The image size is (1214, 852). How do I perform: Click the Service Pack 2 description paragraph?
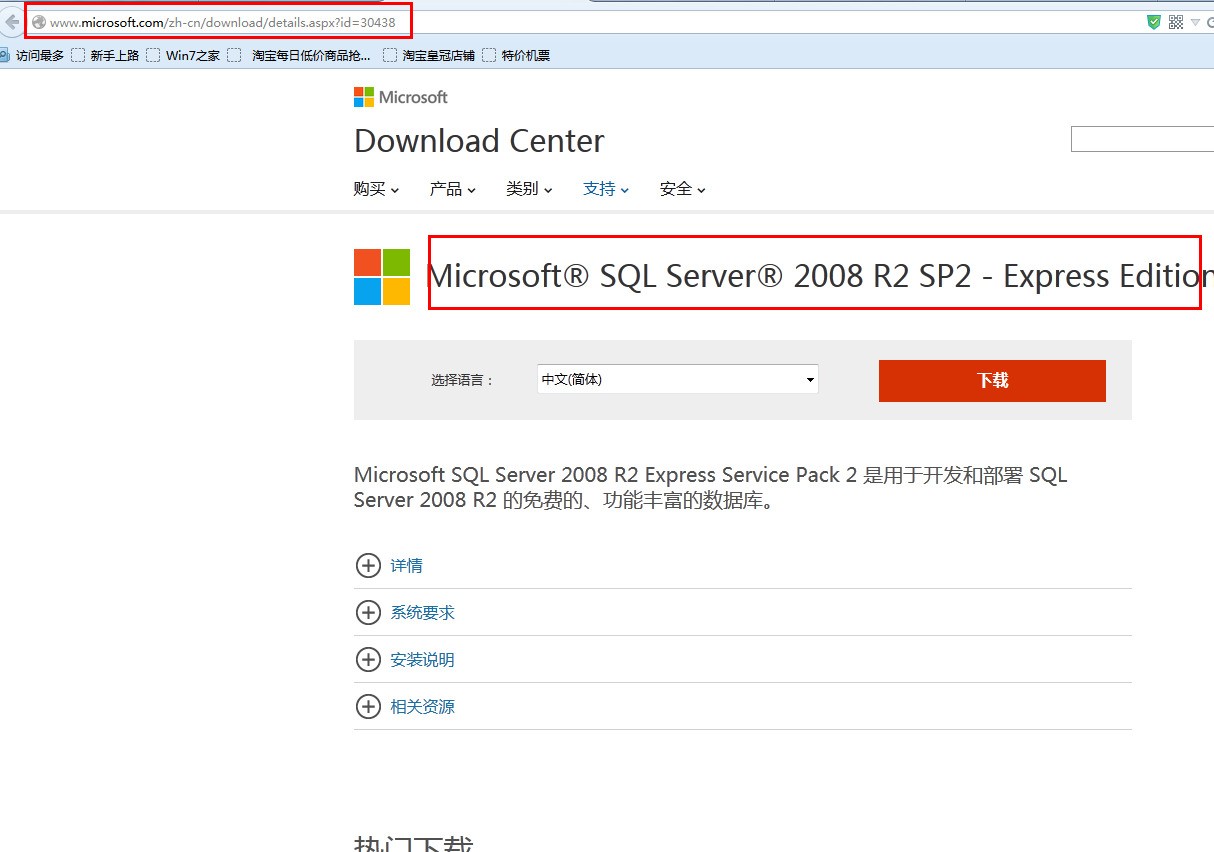[711, 487]
